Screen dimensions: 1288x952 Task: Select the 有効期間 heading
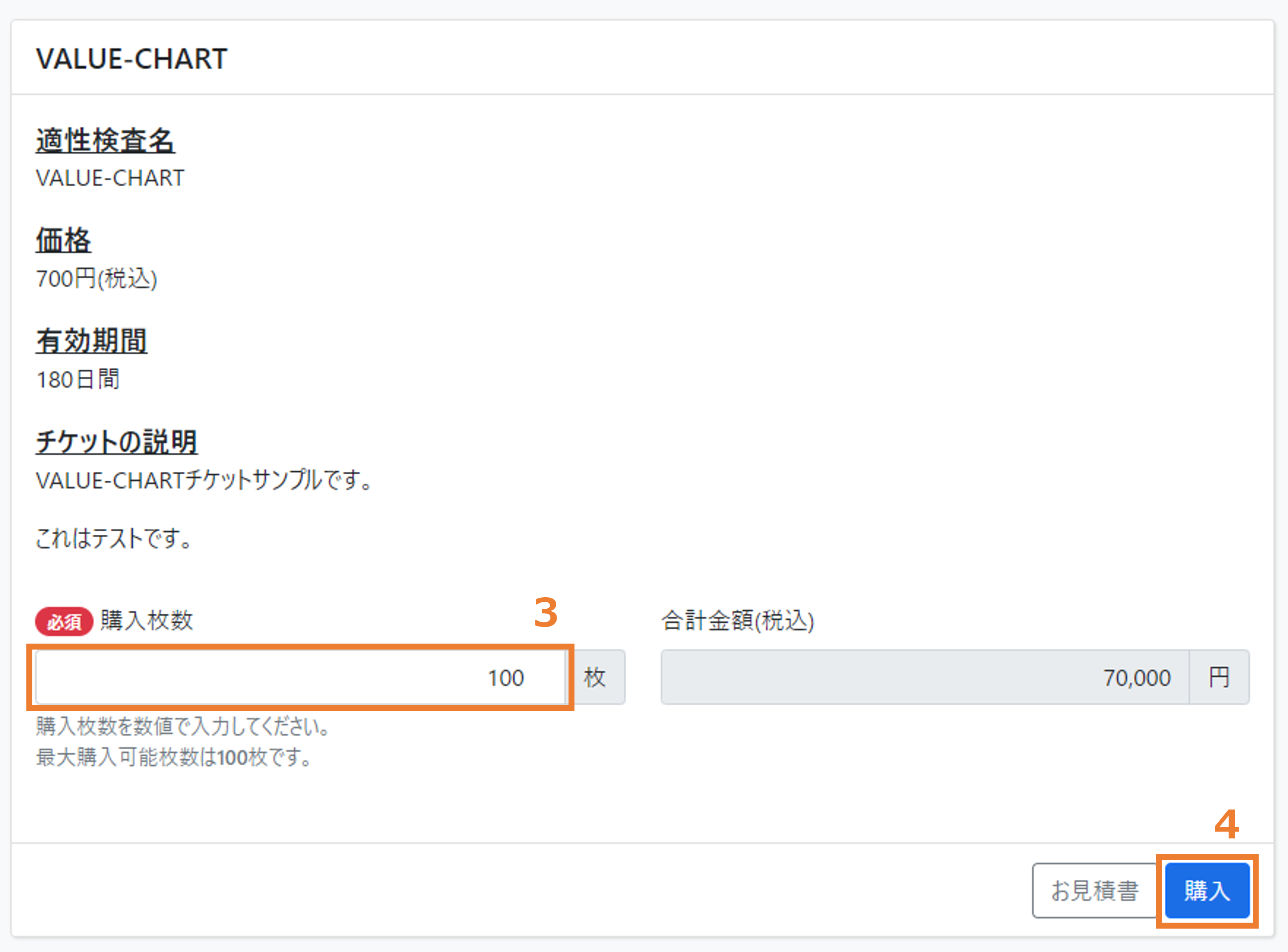[x=91, y=341]
